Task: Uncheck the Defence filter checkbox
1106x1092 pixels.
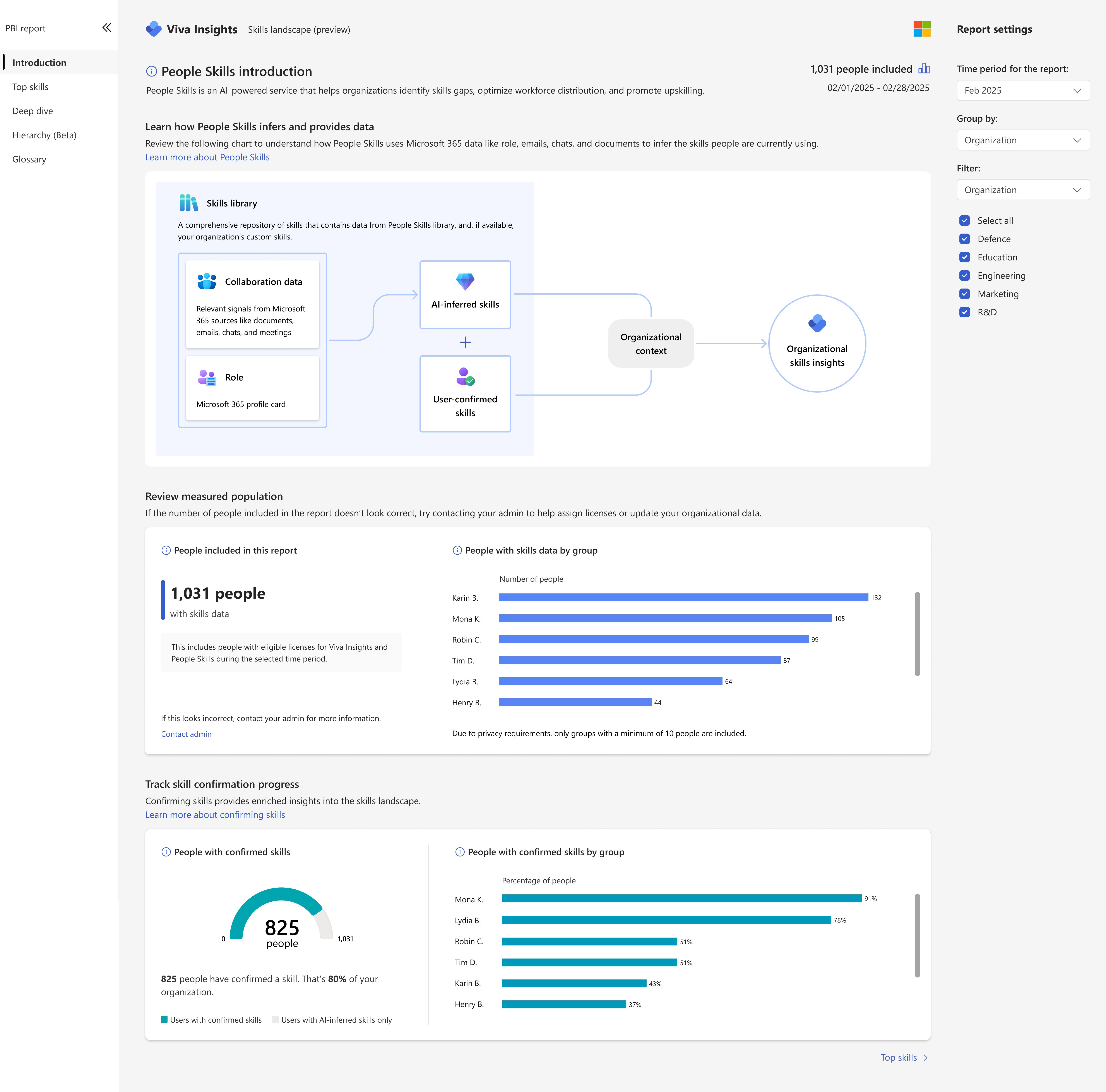Action: tap(965, 239)
